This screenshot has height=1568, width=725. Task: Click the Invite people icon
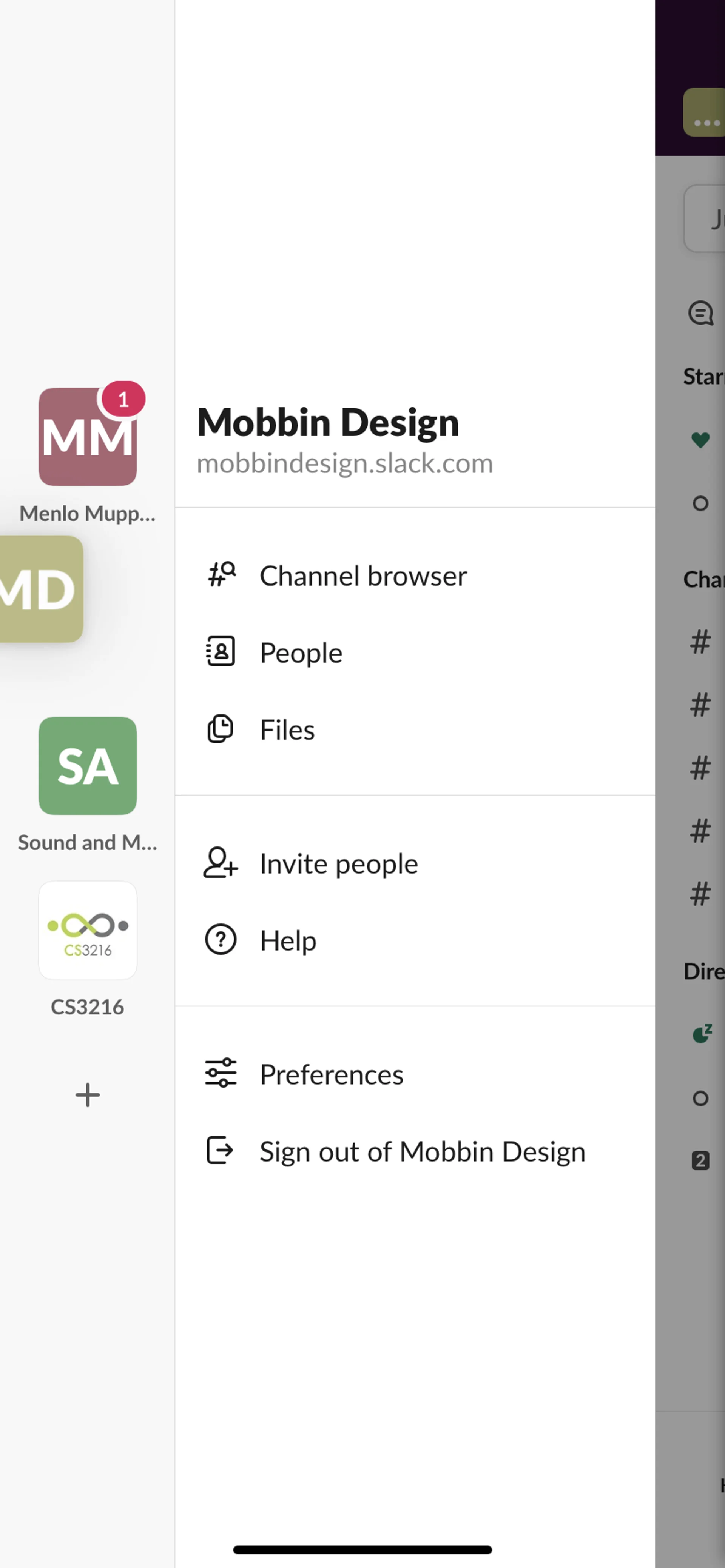point(221,863)
